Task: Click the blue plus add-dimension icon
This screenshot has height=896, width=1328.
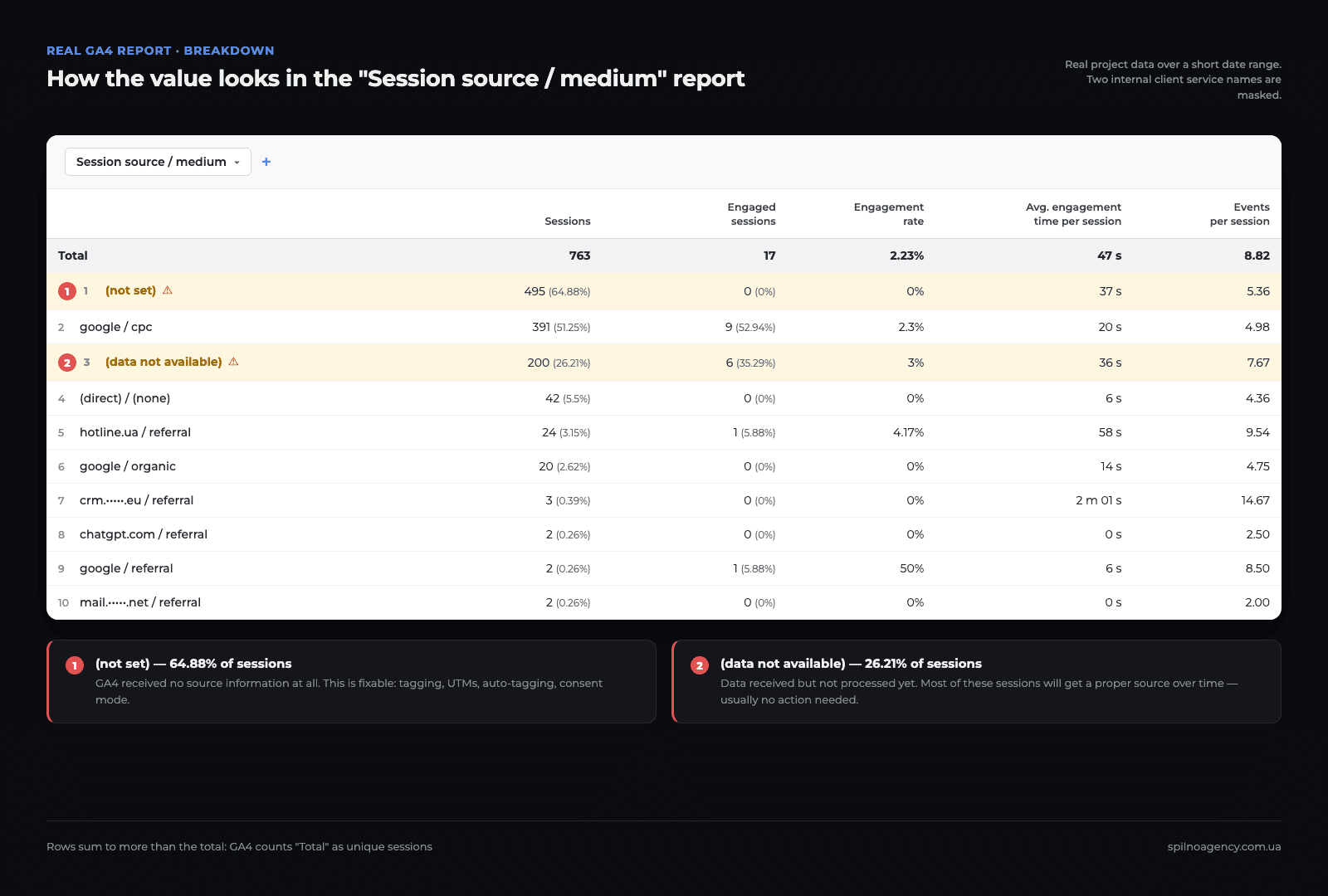Action: 266,162
